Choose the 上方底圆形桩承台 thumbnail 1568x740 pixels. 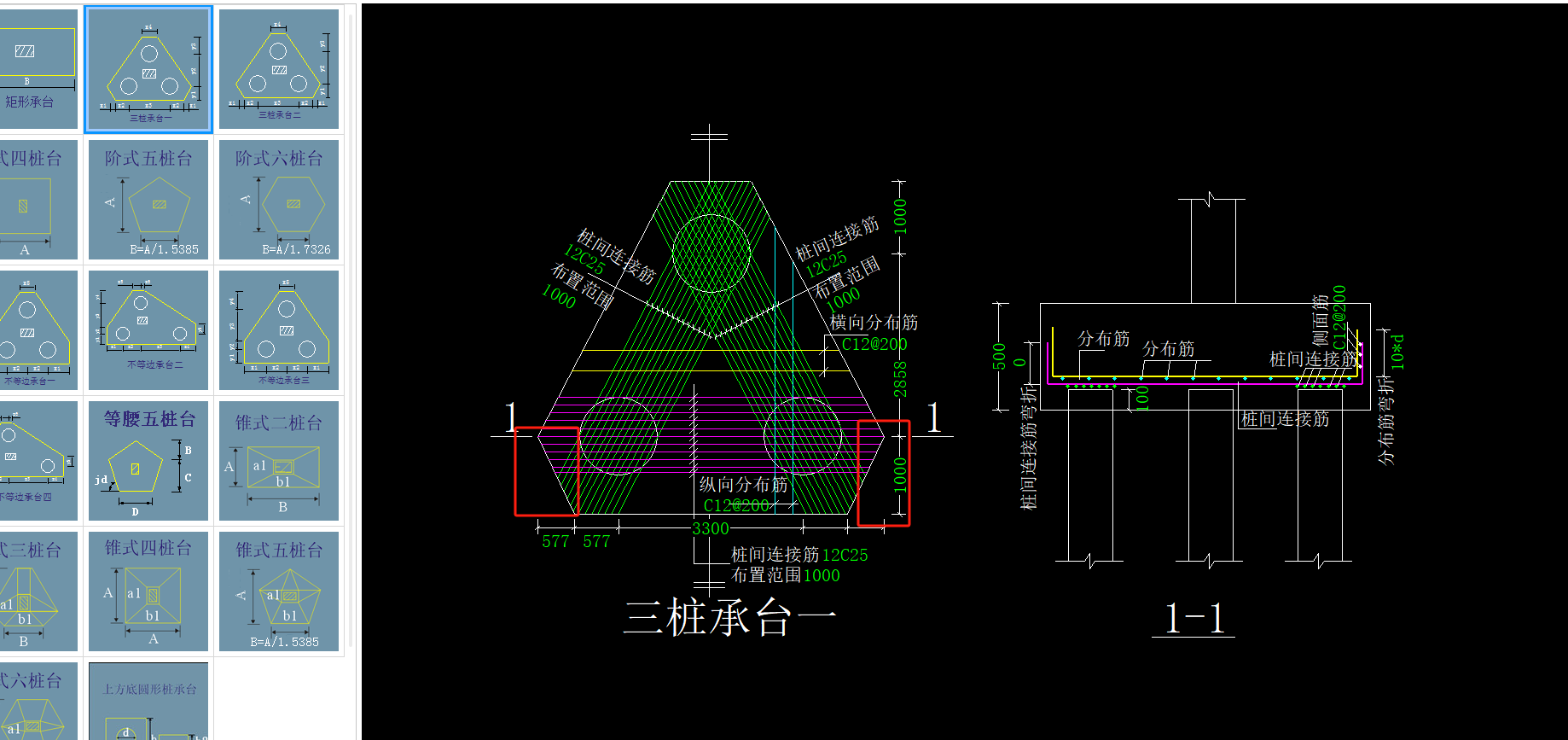(x=148, y=701)
